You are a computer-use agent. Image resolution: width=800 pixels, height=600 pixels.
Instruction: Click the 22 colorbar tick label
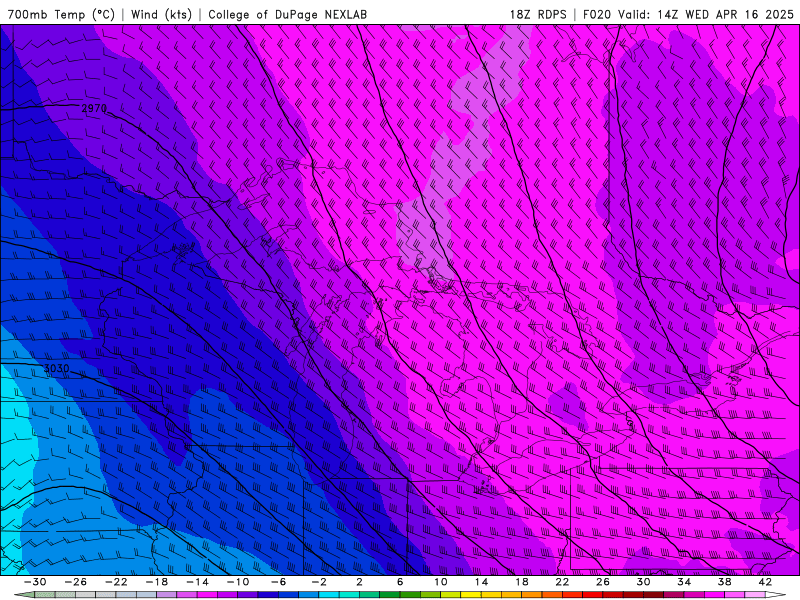[x=562, y=582]
